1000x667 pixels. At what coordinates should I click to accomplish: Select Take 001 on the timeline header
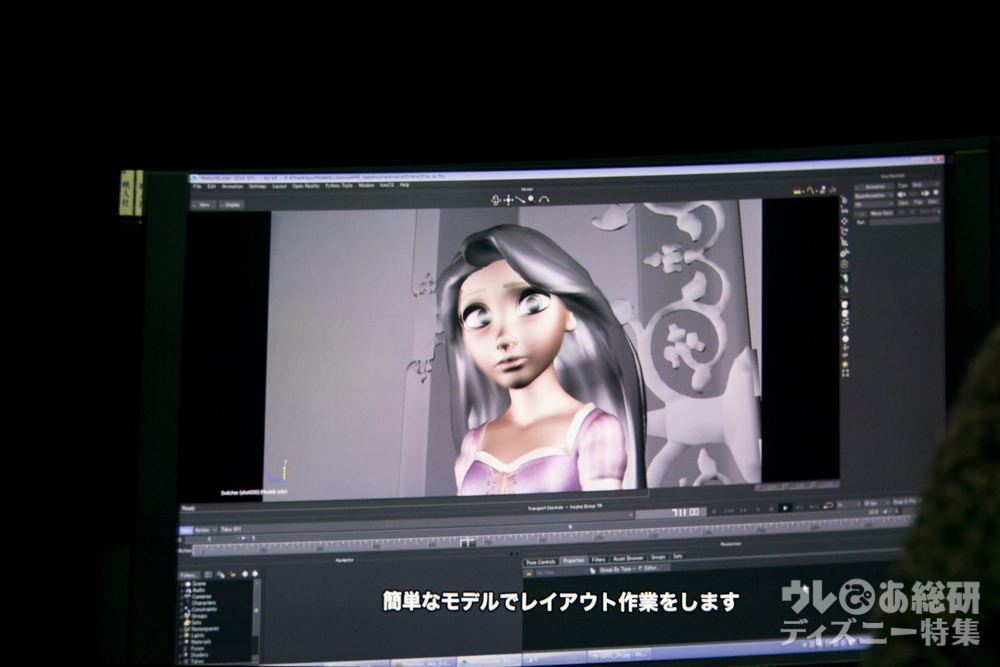pos(231,529)
